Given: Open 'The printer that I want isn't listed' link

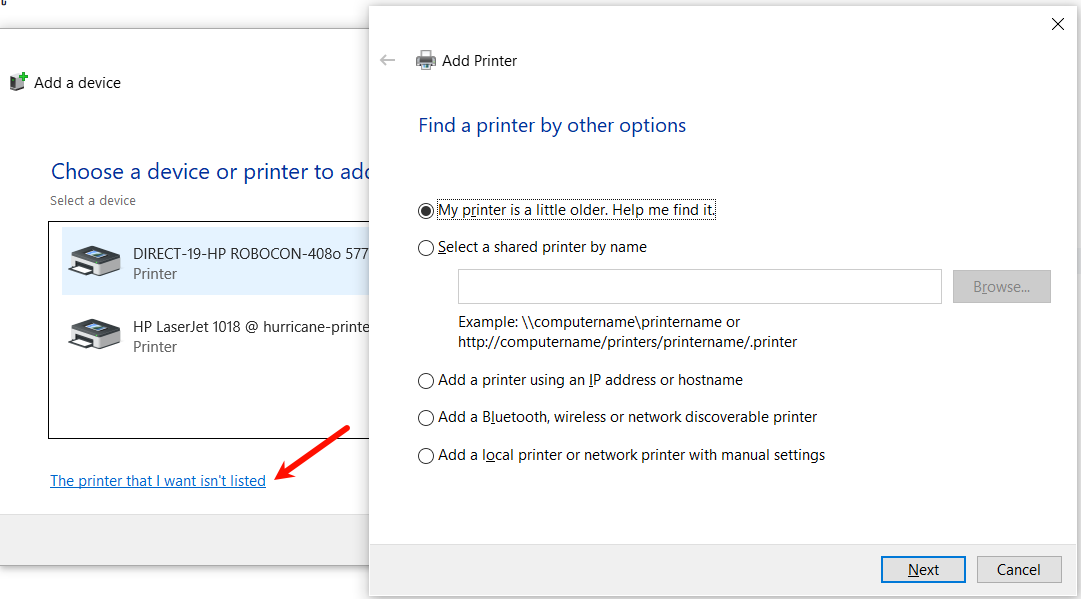Looking at the screenshot, I should 158,481.
